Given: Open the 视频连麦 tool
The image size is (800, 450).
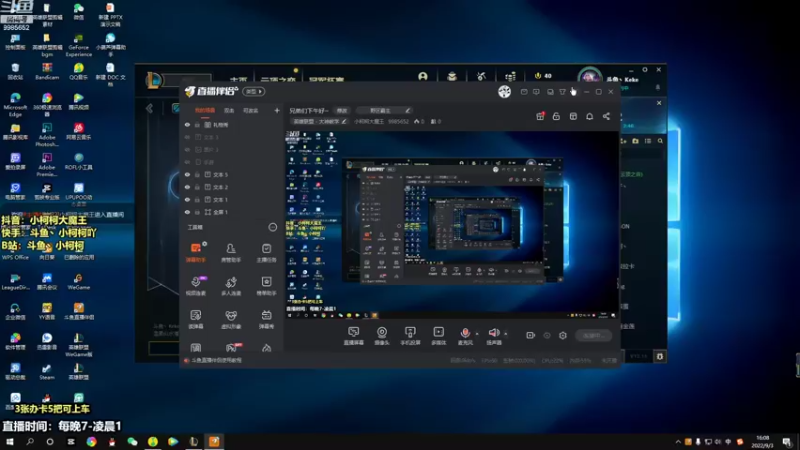Looking at the screenshot, I should click(196, 286).
